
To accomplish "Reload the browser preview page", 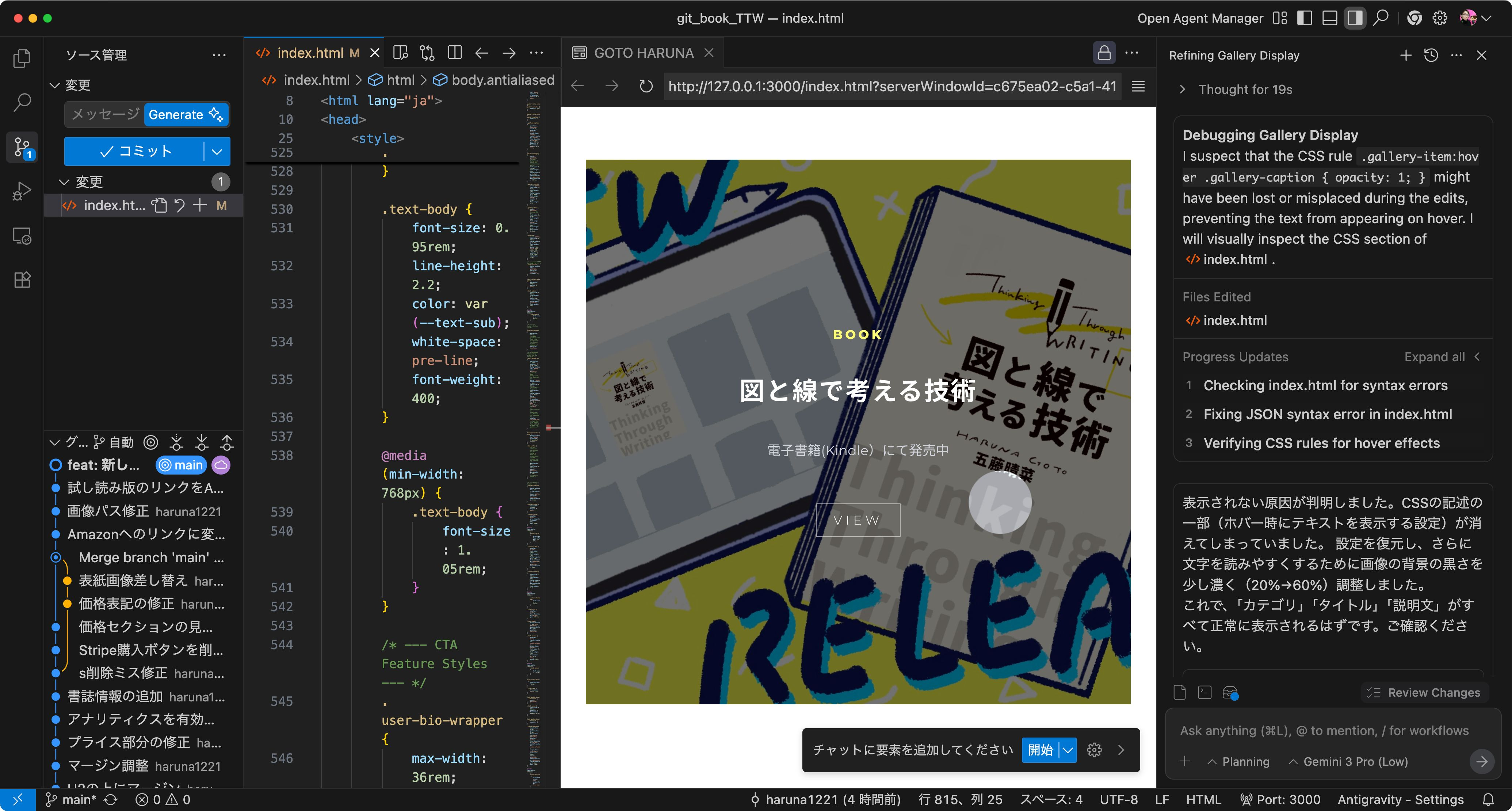I will (646, 86).
